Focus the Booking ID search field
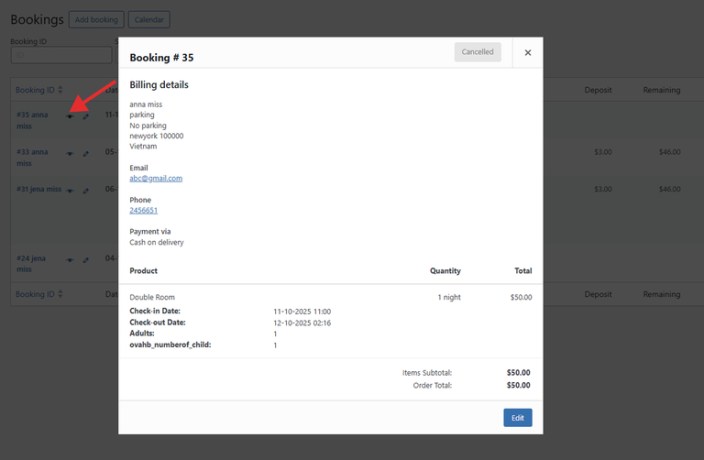704x460 pixels. (x=60, y=56)
